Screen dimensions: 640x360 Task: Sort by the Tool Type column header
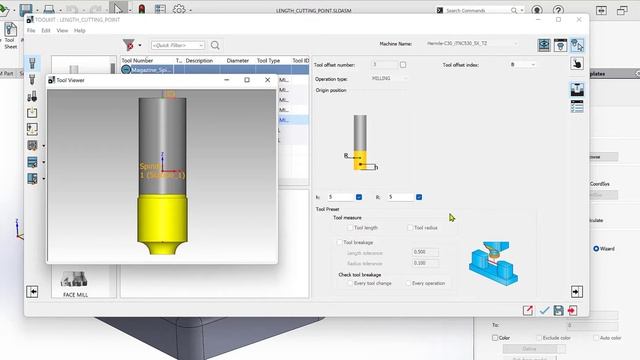pyautogui.click(x=268, y=60)
